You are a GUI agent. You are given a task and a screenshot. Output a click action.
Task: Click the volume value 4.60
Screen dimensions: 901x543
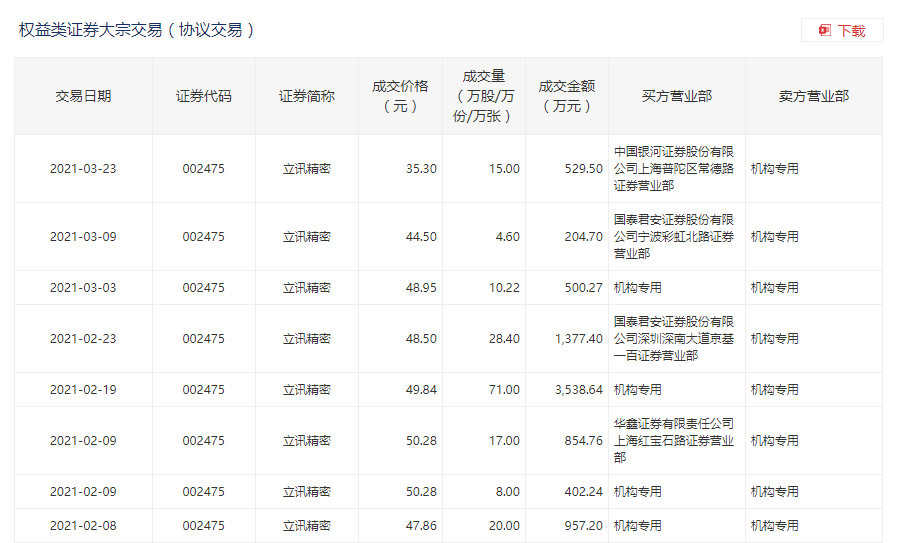coord(508,237)
